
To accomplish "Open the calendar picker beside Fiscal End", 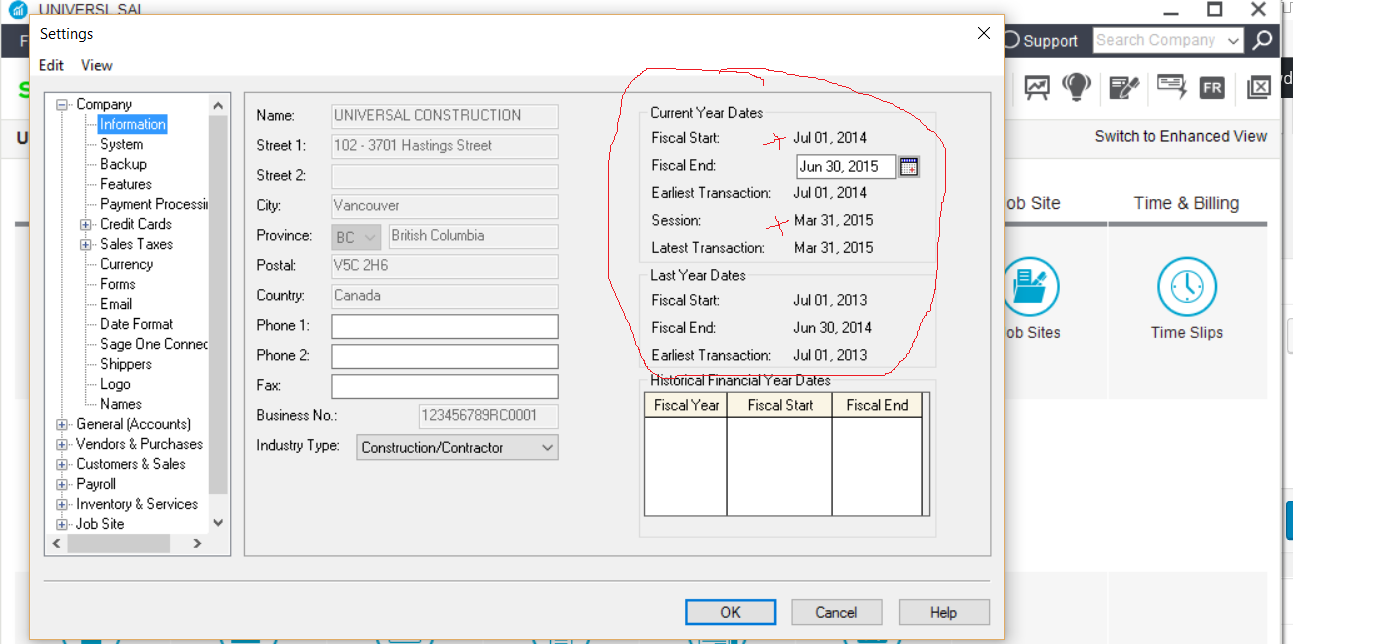I will pos(908,166).
